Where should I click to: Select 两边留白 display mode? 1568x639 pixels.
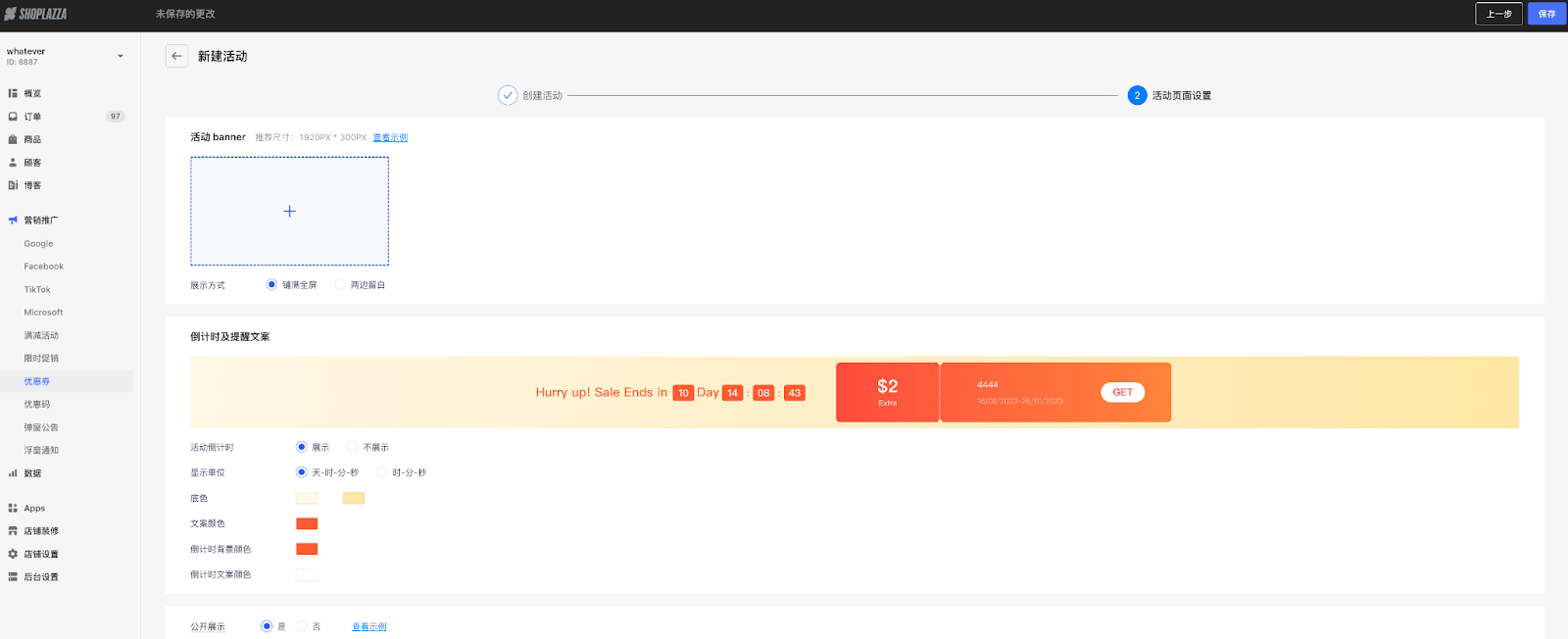point(340,285)
